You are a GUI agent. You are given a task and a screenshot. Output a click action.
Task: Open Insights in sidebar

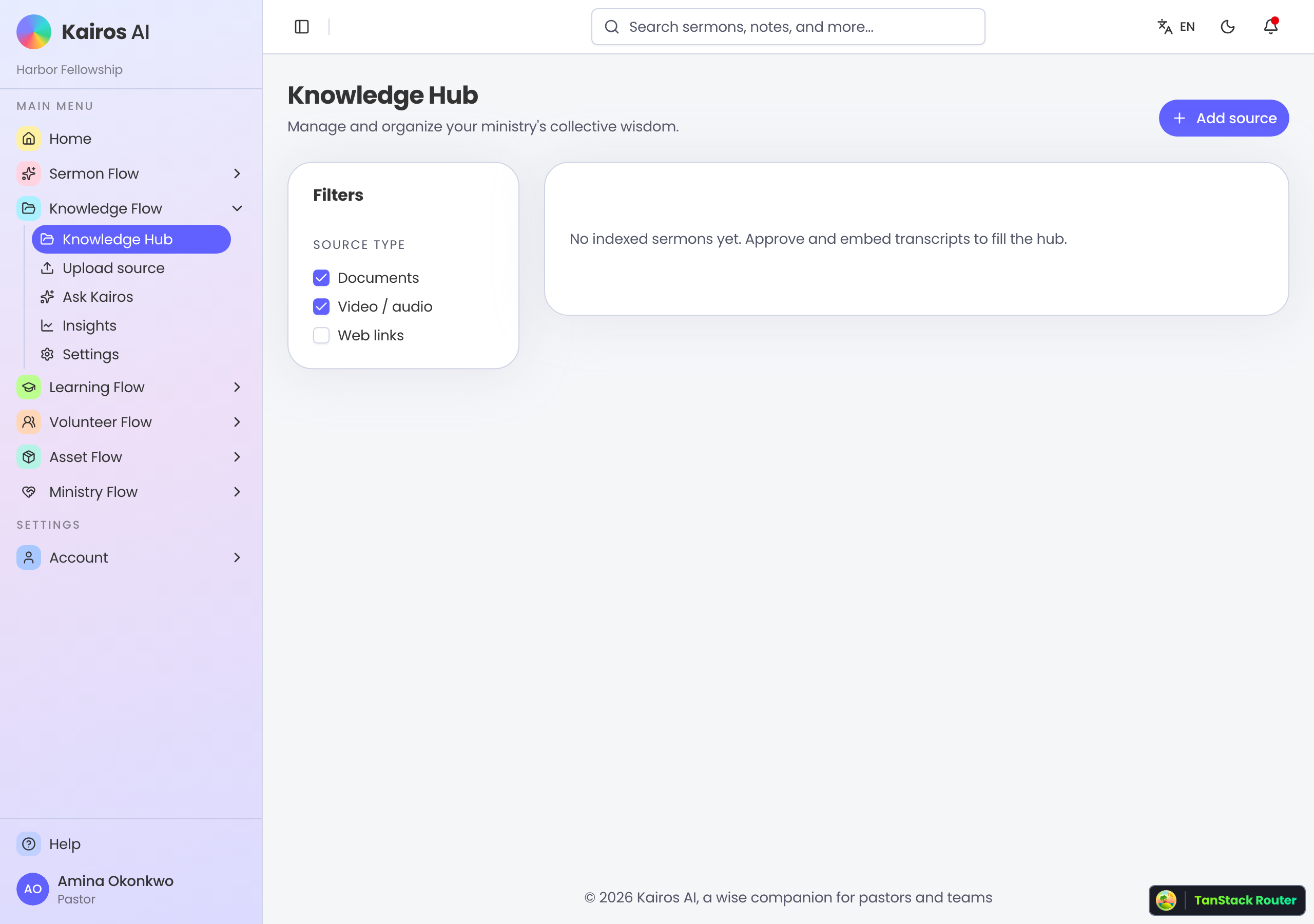[x=131, y=326]
